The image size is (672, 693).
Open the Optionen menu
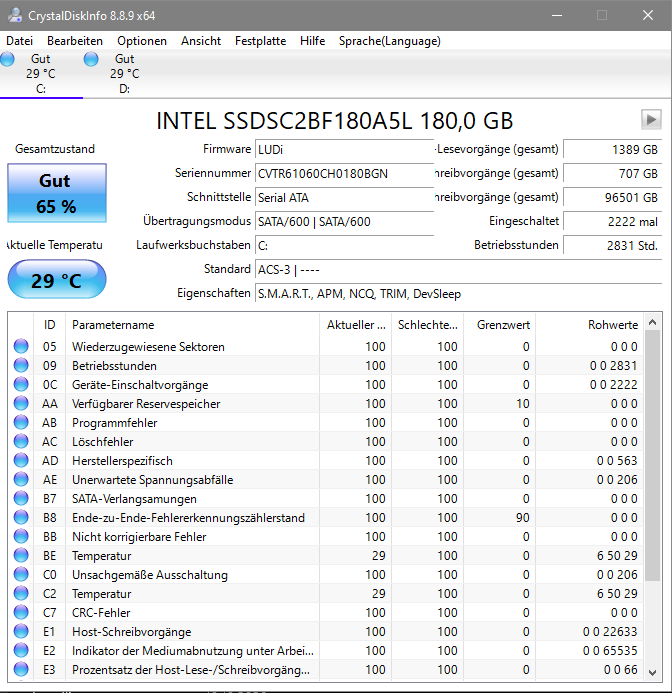142,41
